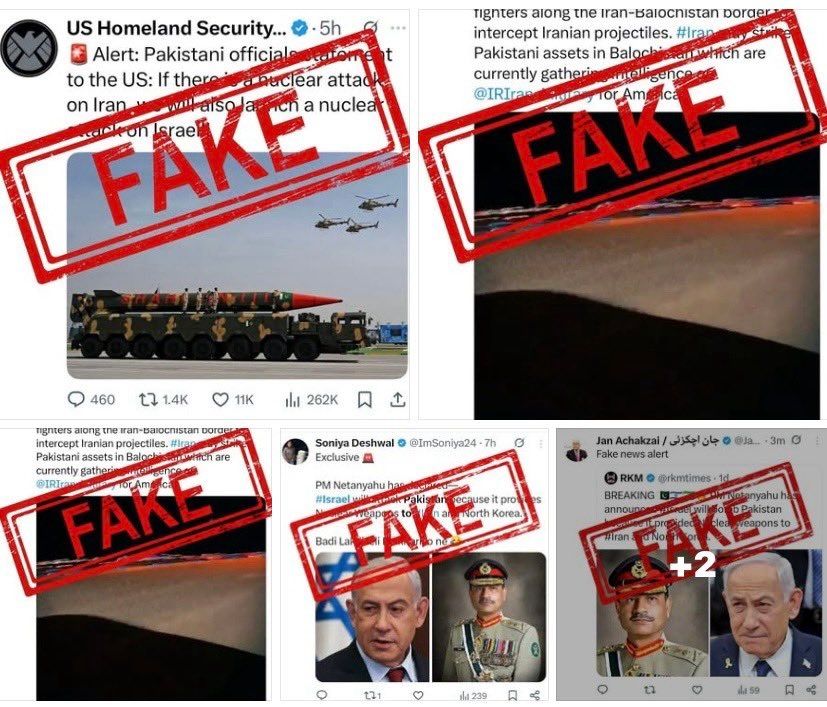Open Soniya Deshwal's profile name
This screenshot has height=707, width=827.
pos(354,443)
